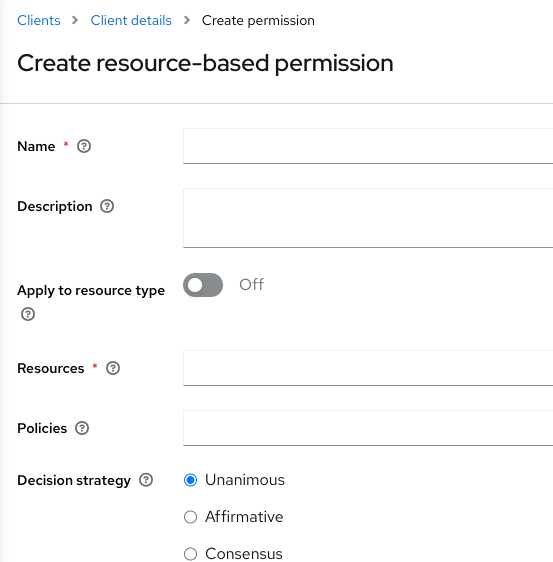Select the Affirmative decision strategy

[190, 517]
